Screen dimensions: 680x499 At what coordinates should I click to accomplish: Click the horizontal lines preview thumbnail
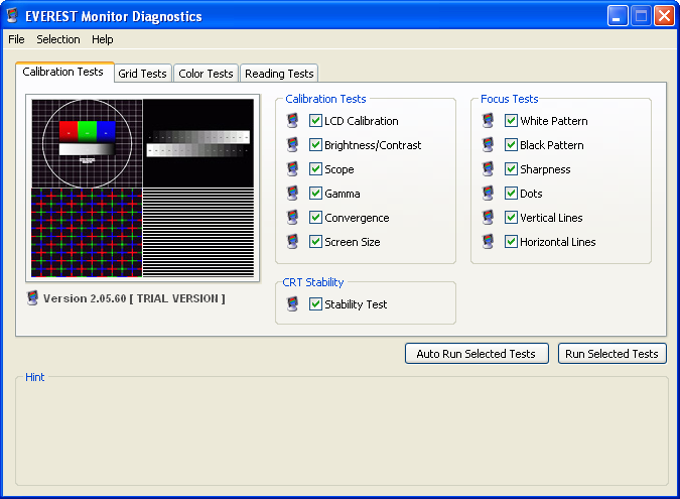click(x=198, y=232)
